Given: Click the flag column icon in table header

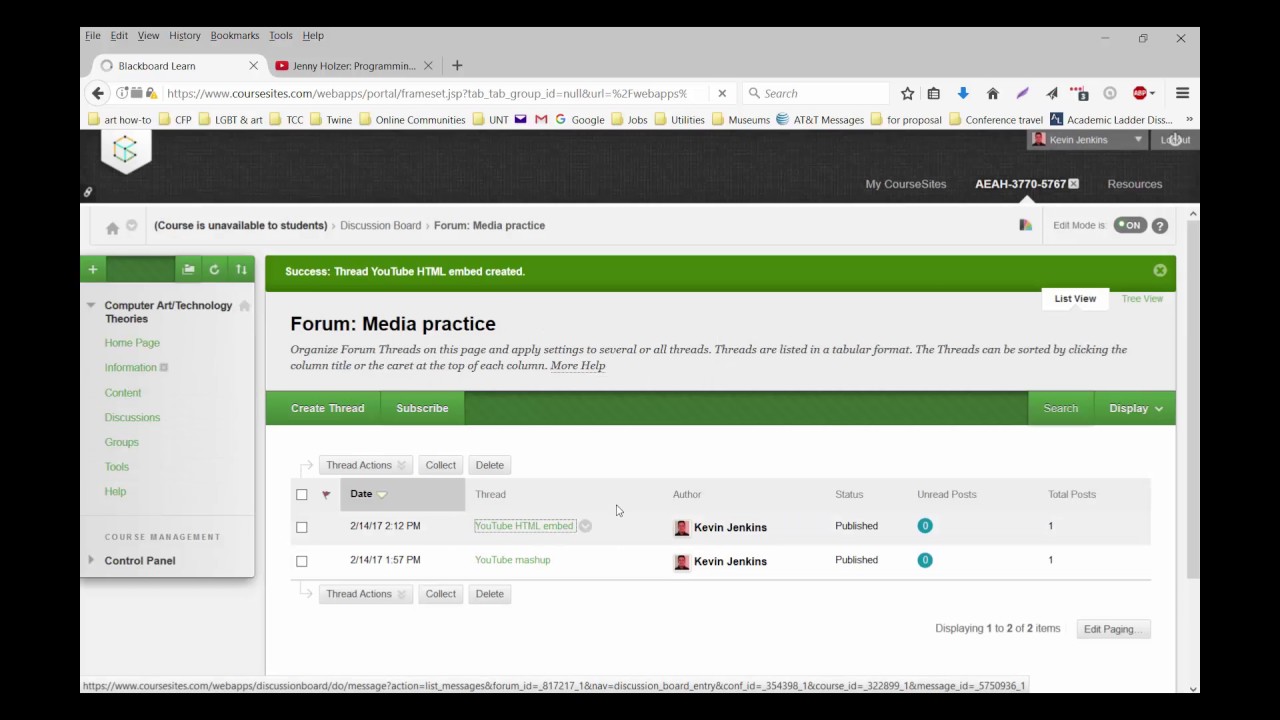Looking at the screenshot, I should point(326,494).
